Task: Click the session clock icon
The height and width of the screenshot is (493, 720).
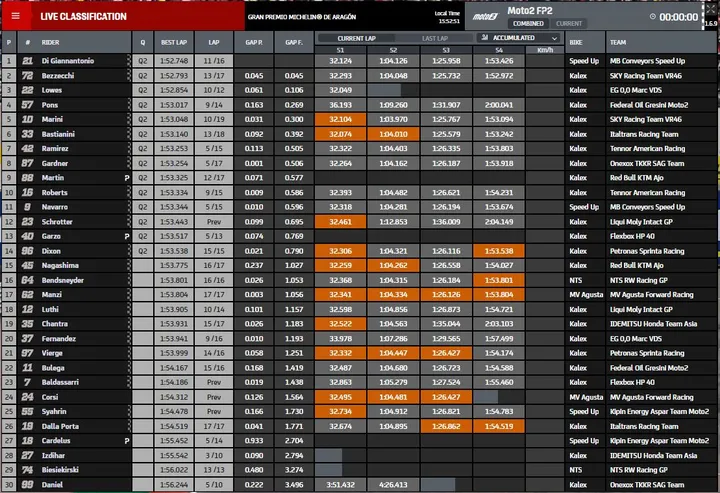Action: (652, 17)
